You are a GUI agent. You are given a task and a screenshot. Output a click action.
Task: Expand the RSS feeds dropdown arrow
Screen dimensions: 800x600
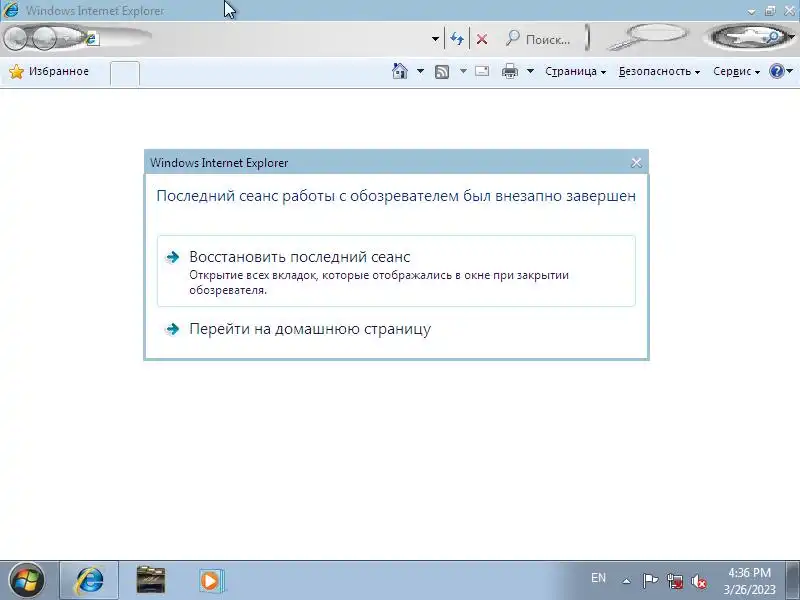tap(463, 71)
